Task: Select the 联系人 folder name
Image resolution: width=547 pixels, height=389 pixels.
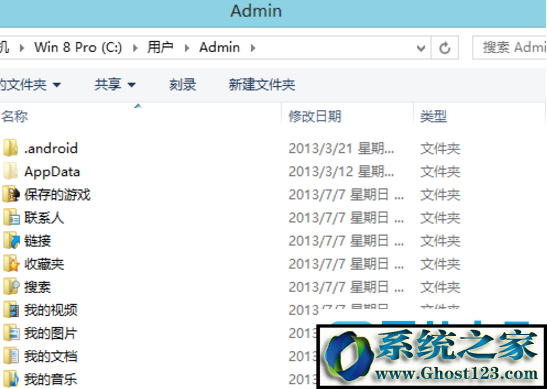Action: click(44, 218)
